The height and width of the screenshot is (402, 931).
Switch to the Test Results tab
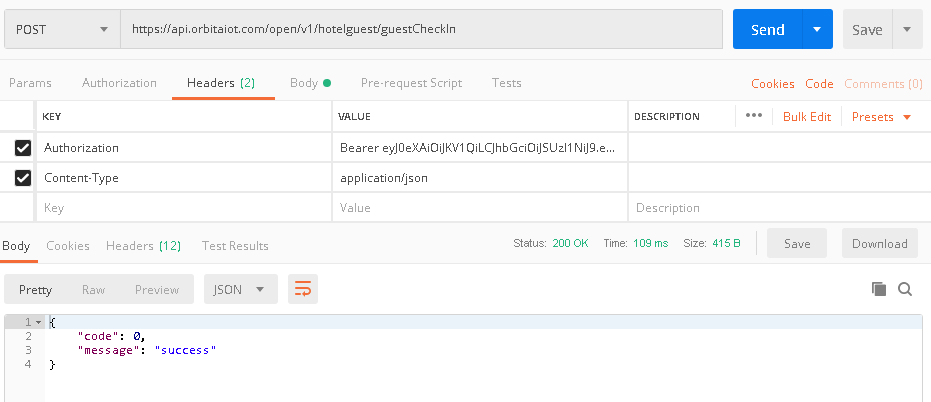[x=235, y=245]
